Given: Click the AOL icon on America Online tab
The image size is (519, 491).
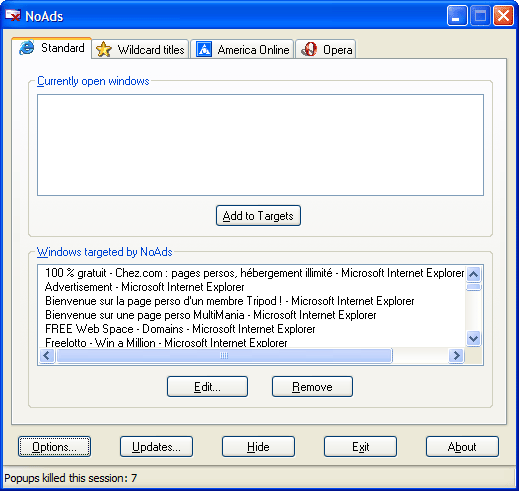Looking at the screenshot, I should (204, 49).
